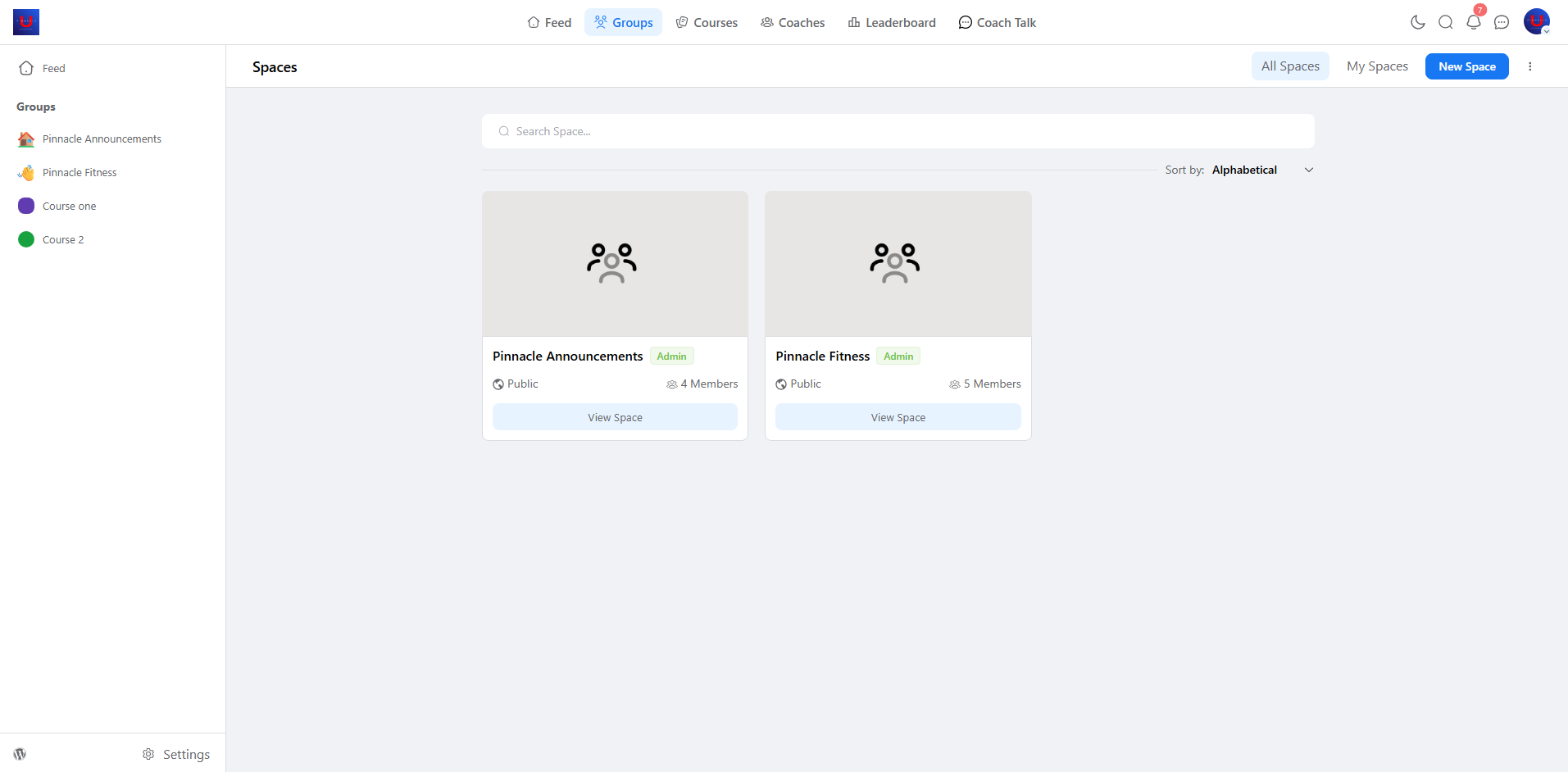Image resolution: width=1568 pixels, height=772 pixels.
Task: Click the WordPress icon in sidebar footer
Action: coord(20,754)
